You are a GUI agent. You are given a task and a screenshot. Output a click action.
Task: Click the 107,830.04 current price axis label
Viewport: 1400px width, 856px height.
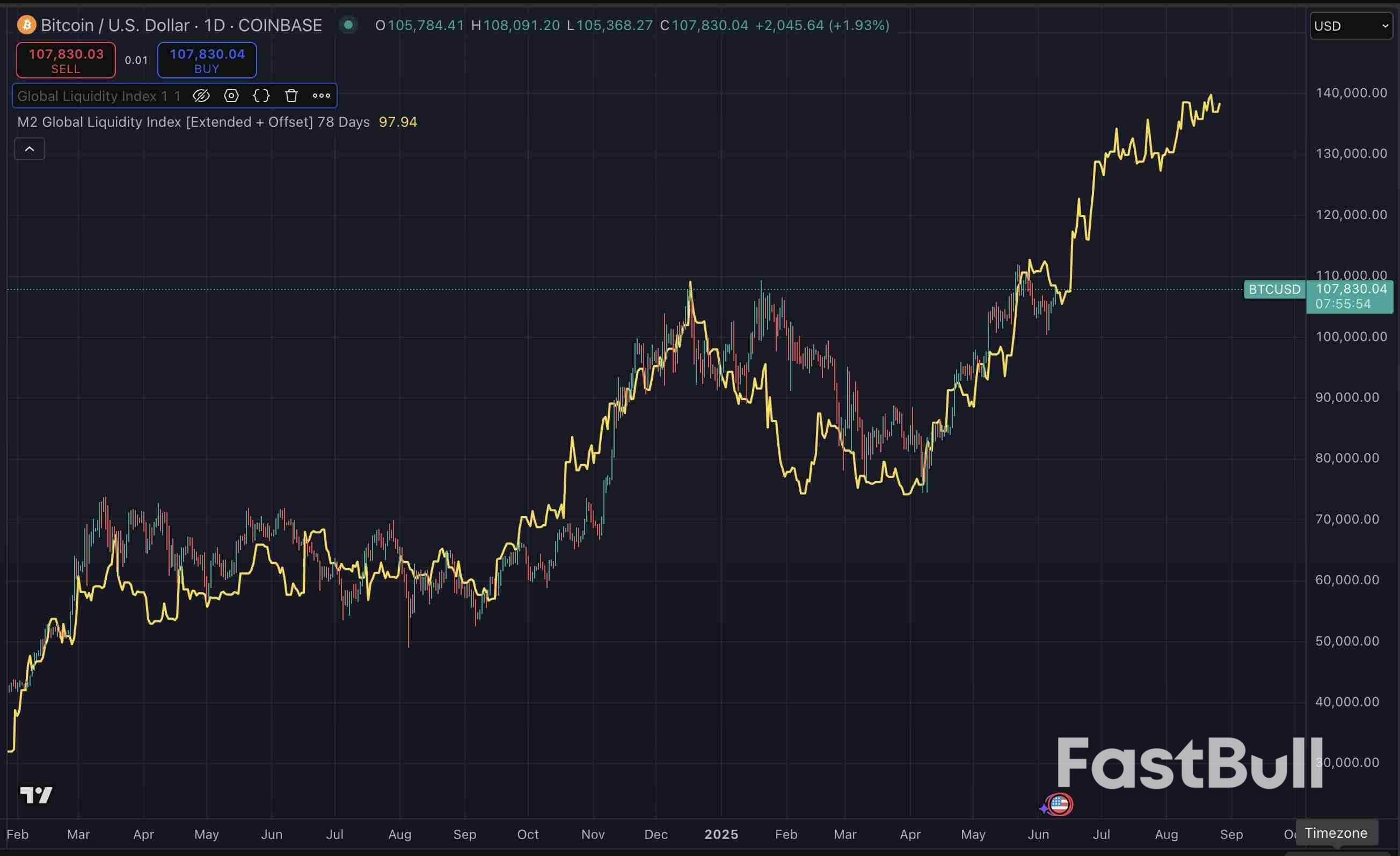[x=1351, y=289]
